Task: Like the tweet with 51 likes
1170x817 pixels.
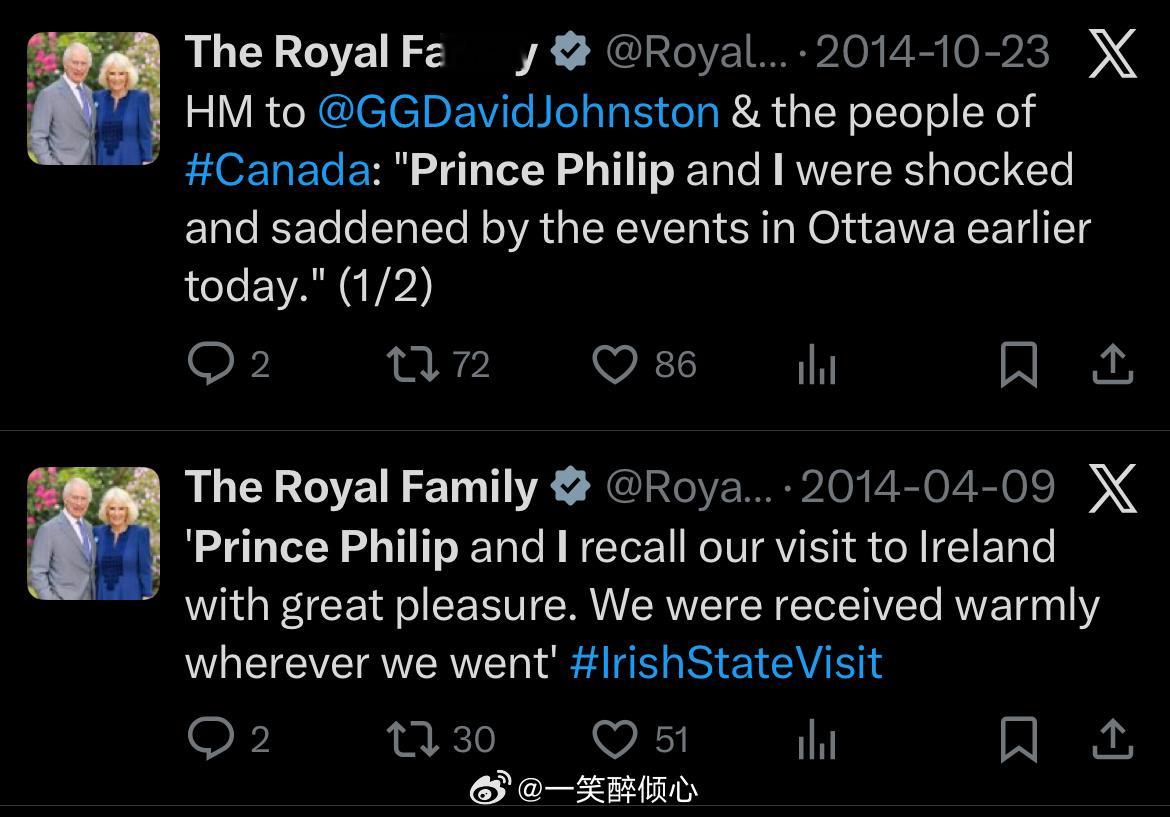Action: pyautogui.click(x=615, y=739)
